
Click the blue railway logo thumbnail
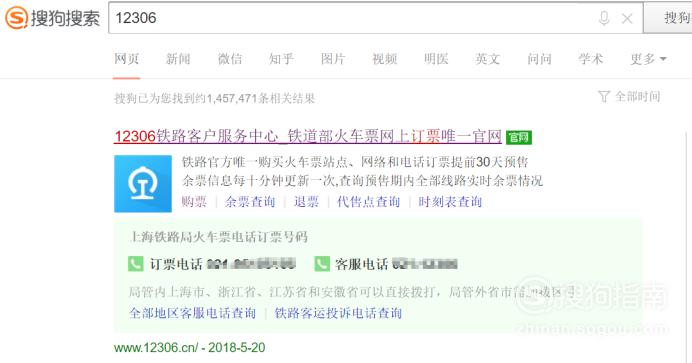pyautogui.click(x=143, y=183)
